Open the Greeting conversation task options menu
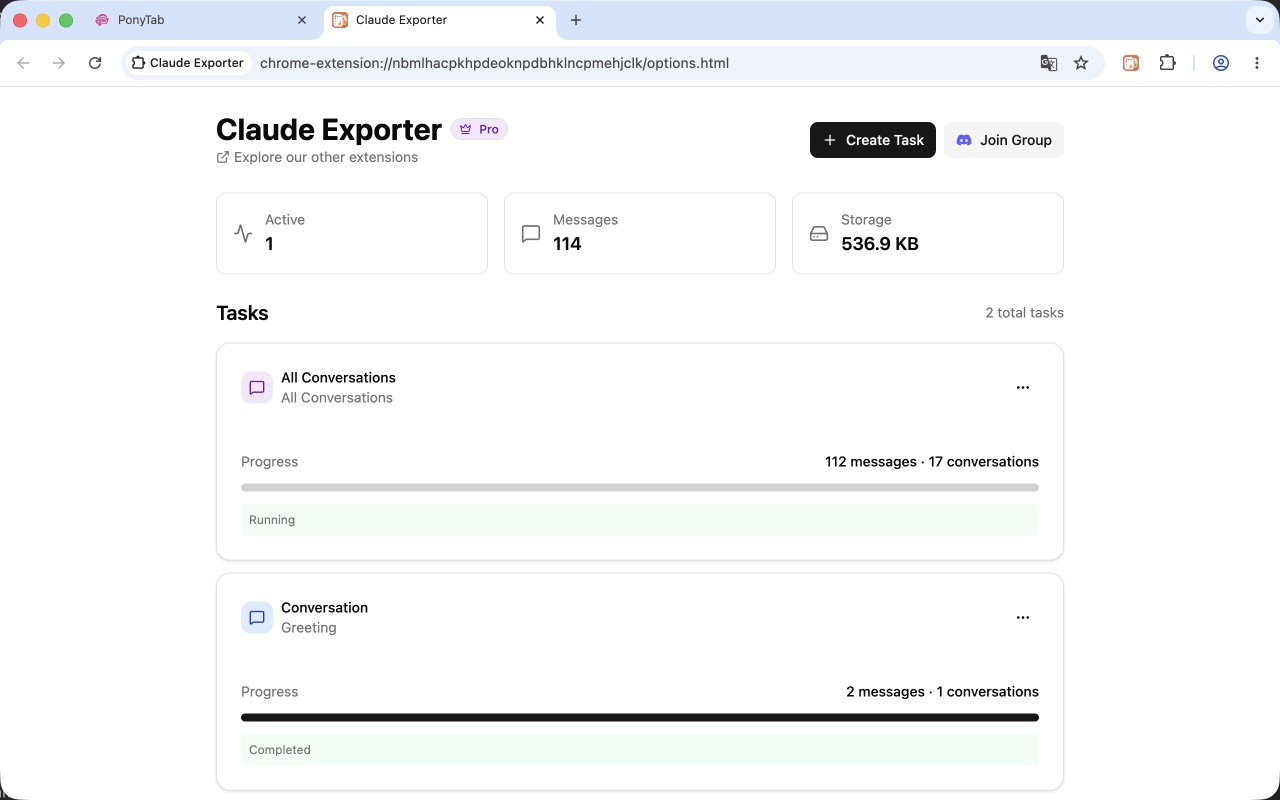 tap(1022, 617)
